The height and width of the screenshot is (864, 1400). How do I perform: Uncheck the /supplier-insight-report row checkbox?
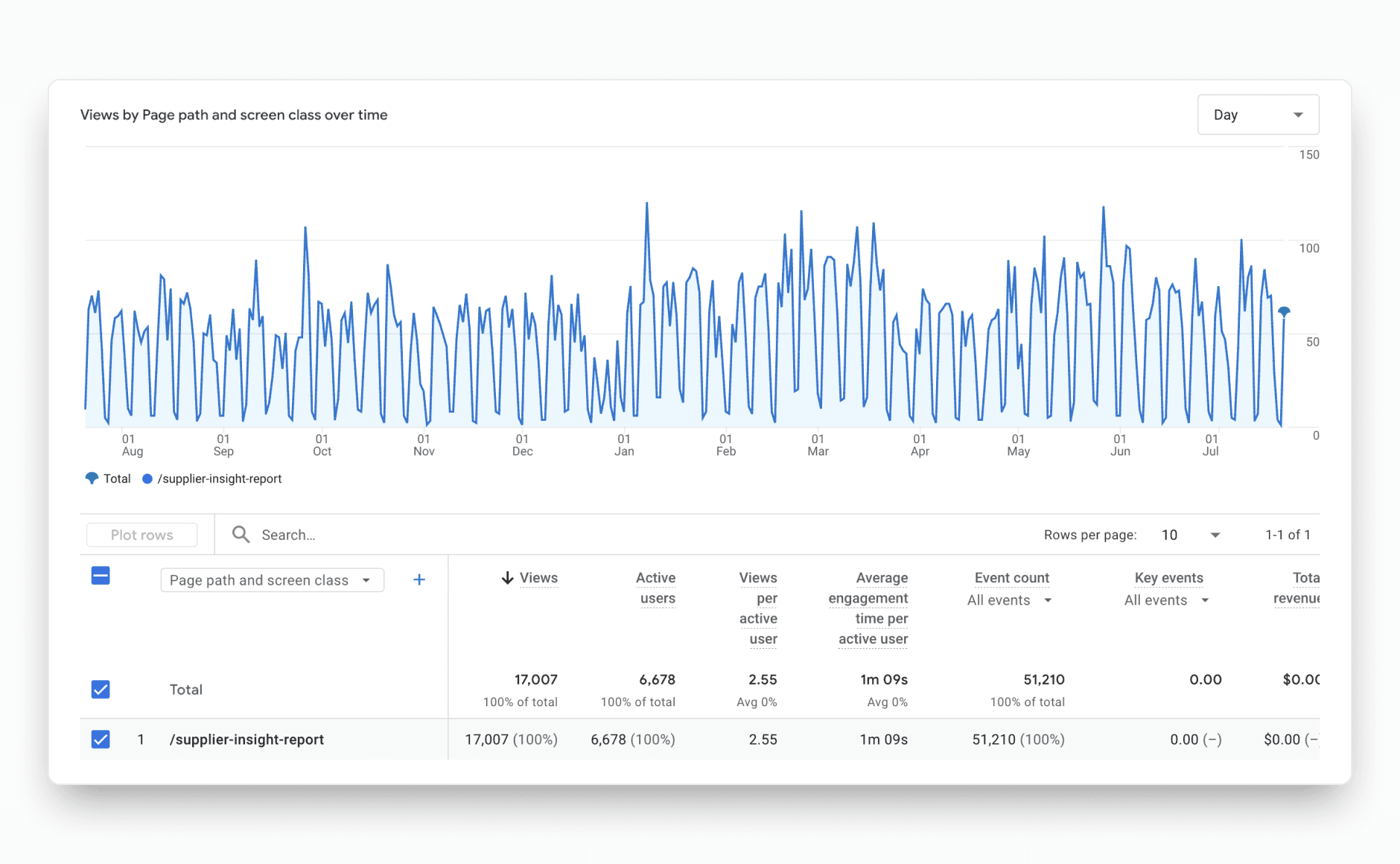coord(101,739)
